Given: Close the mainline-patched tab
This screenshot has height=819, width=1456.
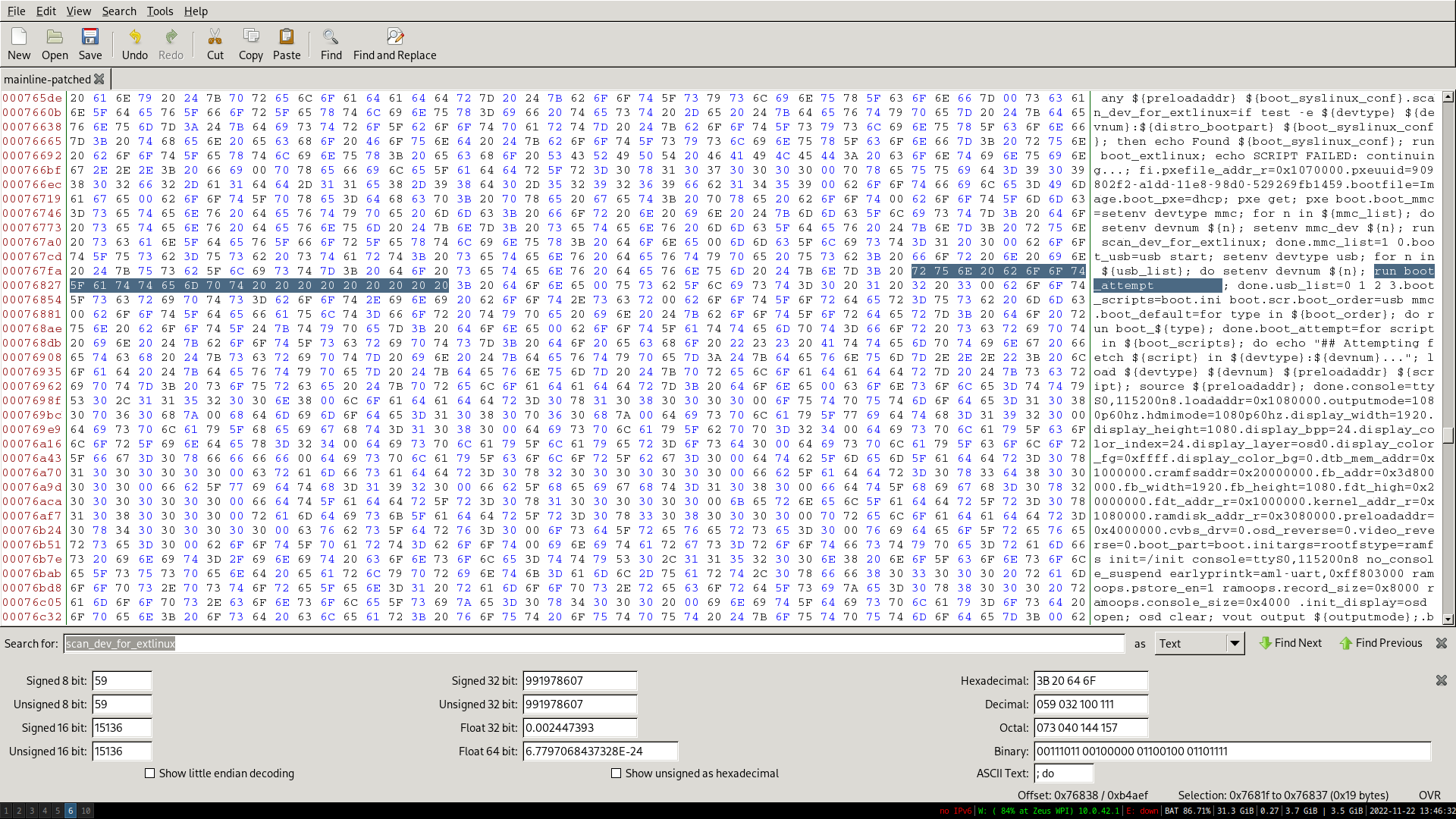Looking at the screenshot, I should 99,79.
